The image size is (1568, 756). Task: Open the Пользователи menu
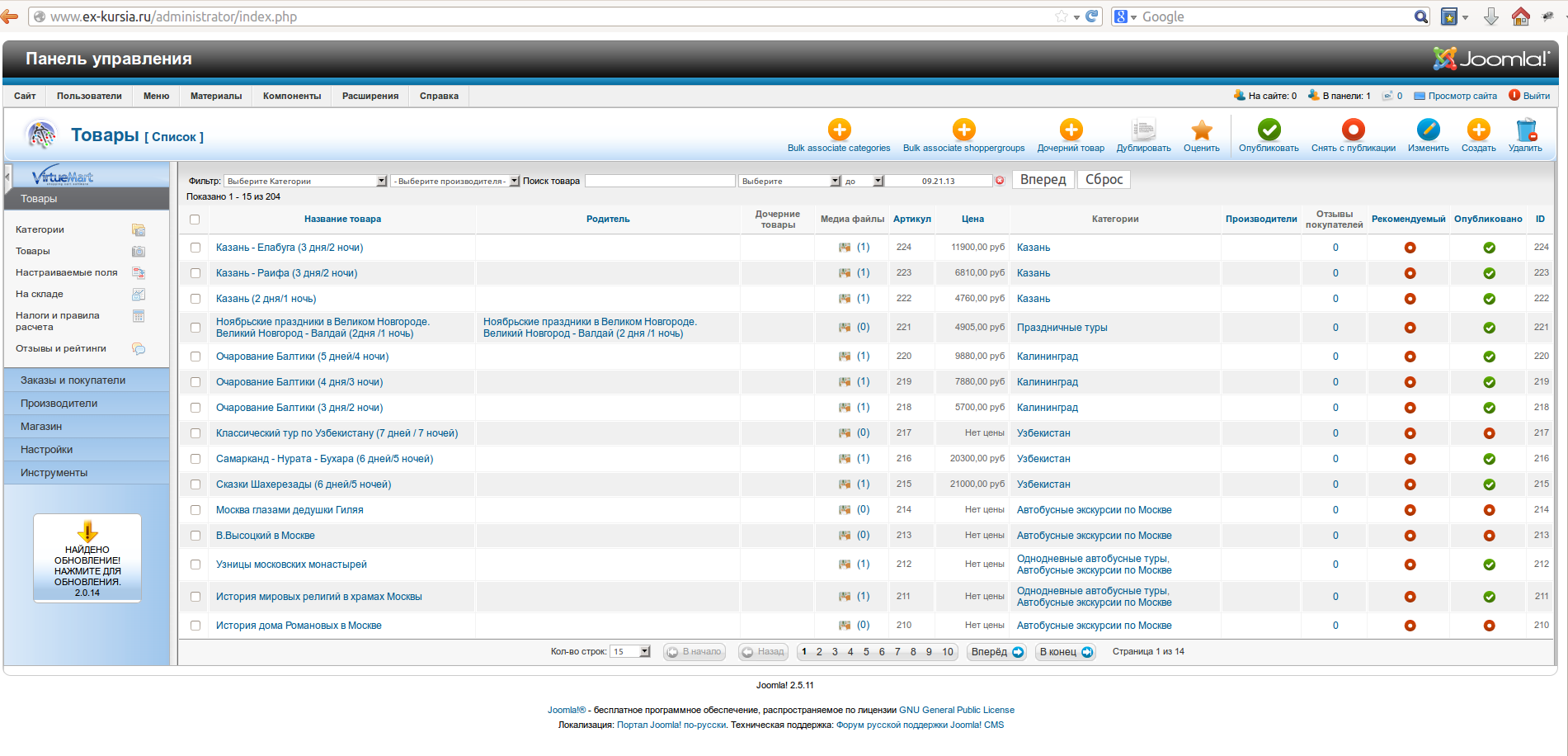89,96
